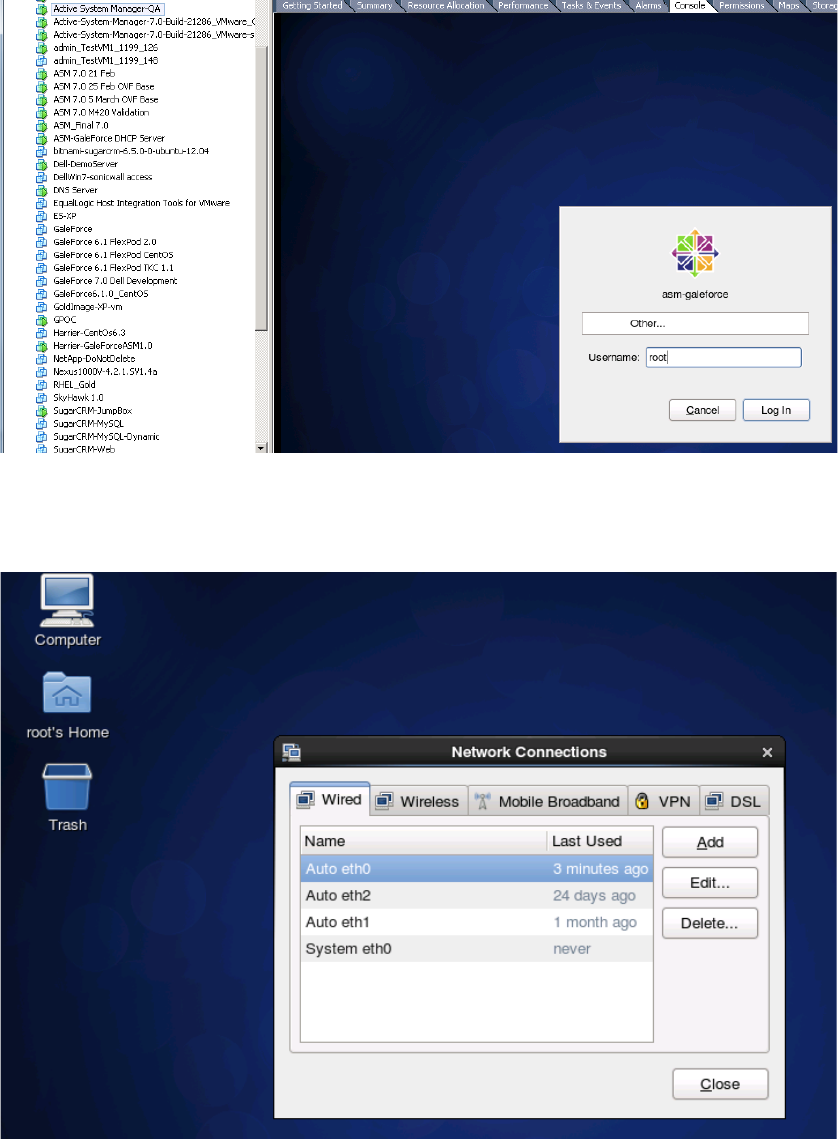
Task: Select Nexus1000V-4.2.1.SV1.4a VM
Action: pos(105,372)
